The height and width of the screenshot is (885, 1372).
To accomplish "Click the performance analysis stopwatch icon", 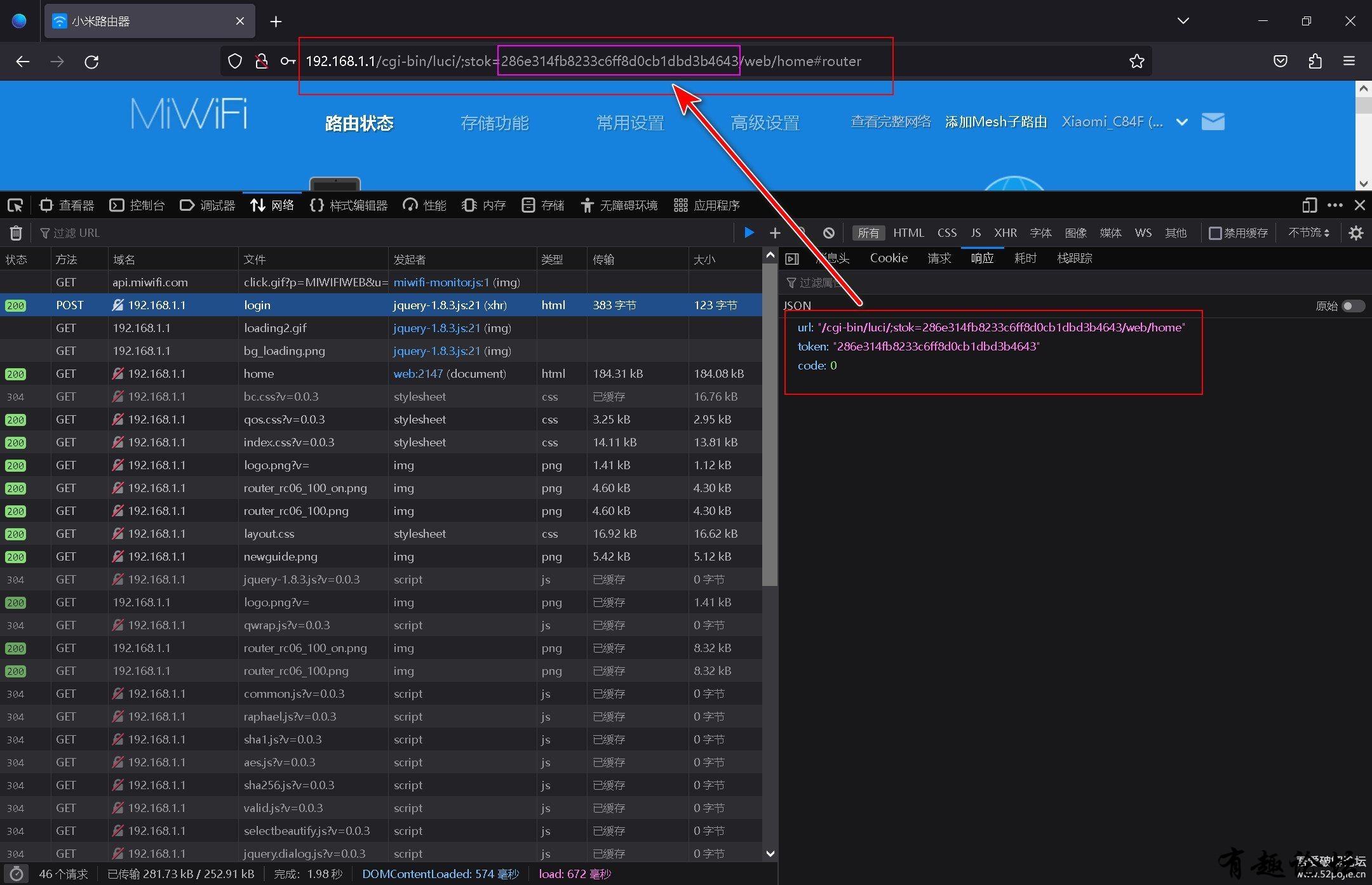I will (x=17, y=874).
